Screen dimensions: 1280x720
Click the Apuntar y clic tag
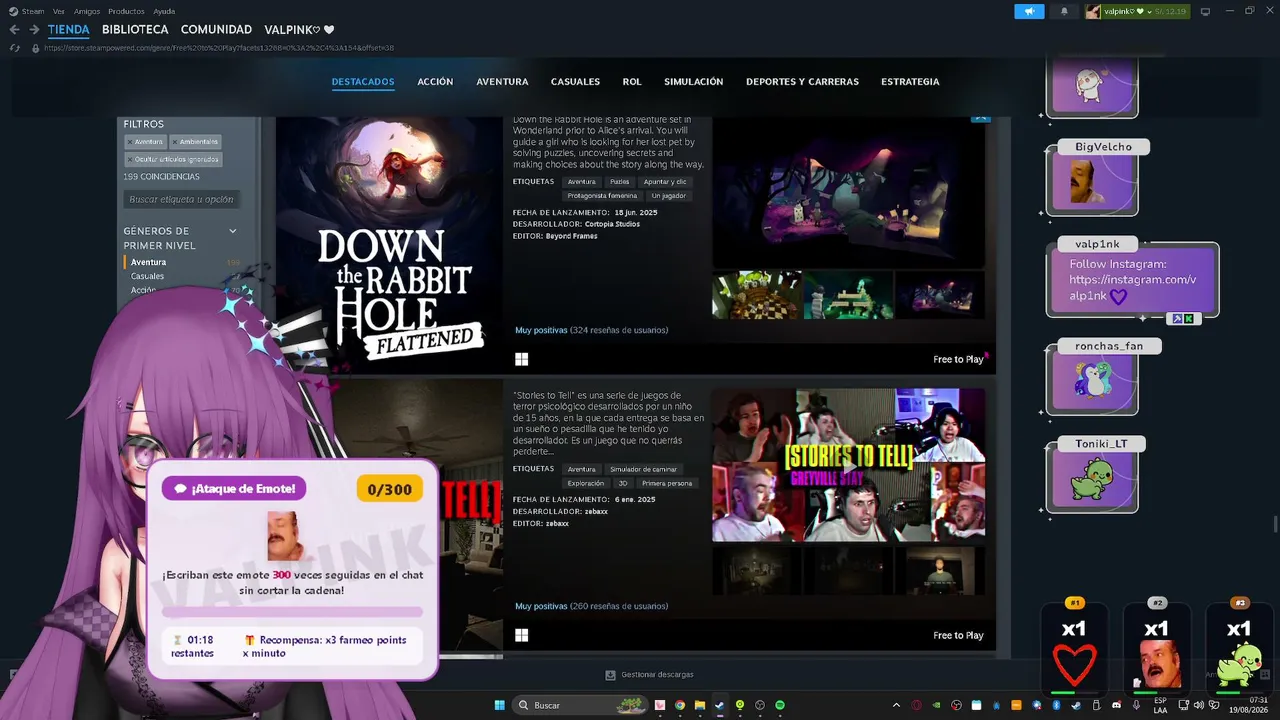665,182
